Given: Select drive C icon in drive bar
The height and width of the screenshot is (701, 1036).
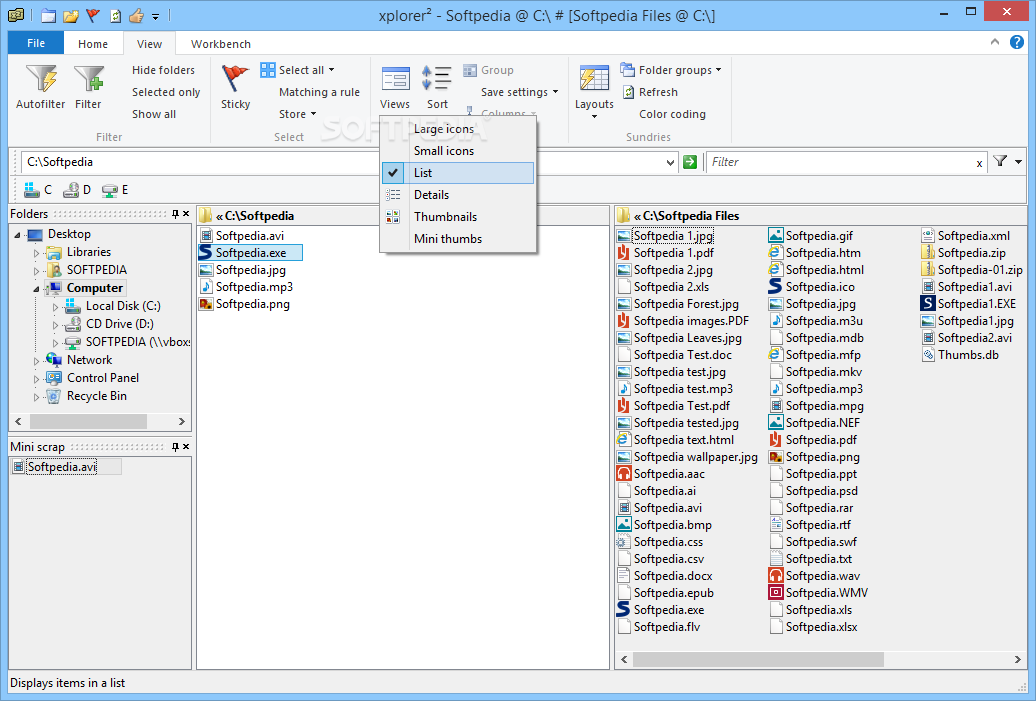Looking at the screenshot, I should tap(31, 190).
